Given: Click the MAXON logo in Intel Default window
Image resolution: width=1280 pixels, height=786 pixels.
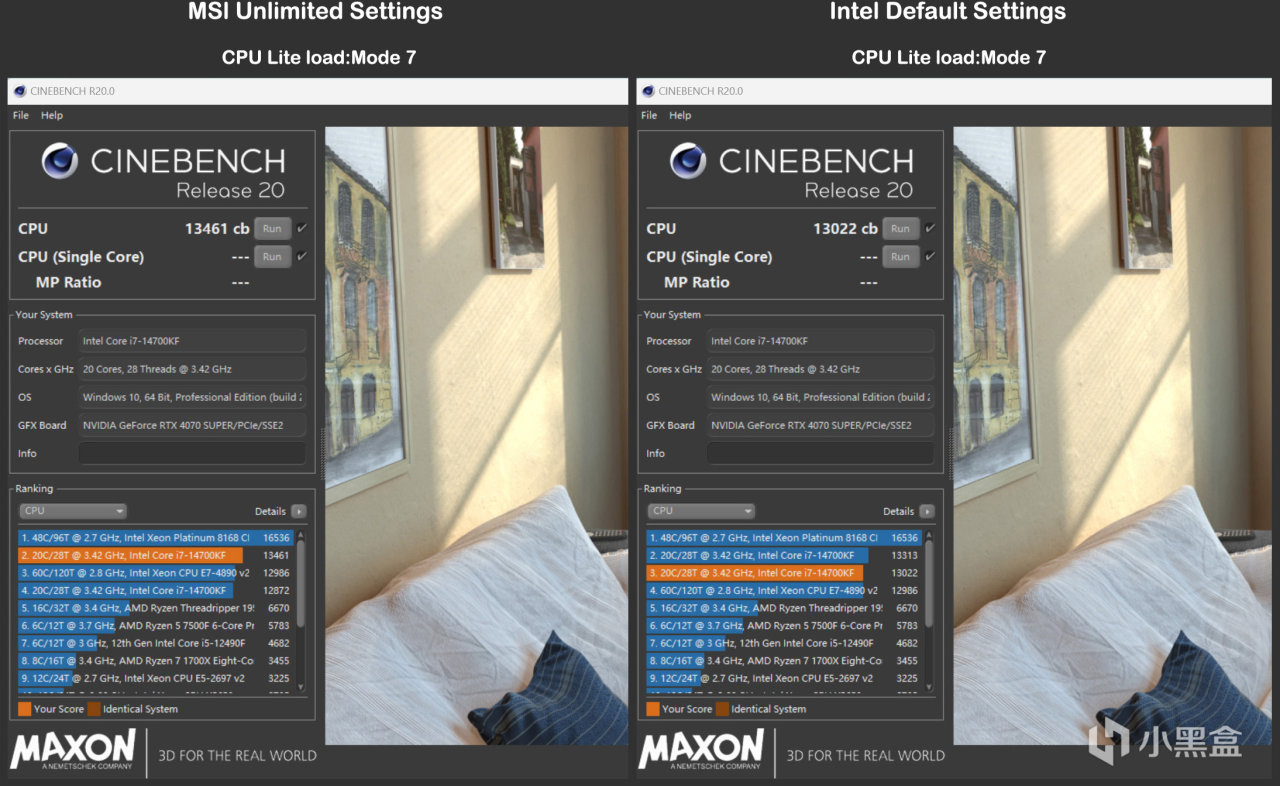Looking at the screenshot, I should point(701,750).
